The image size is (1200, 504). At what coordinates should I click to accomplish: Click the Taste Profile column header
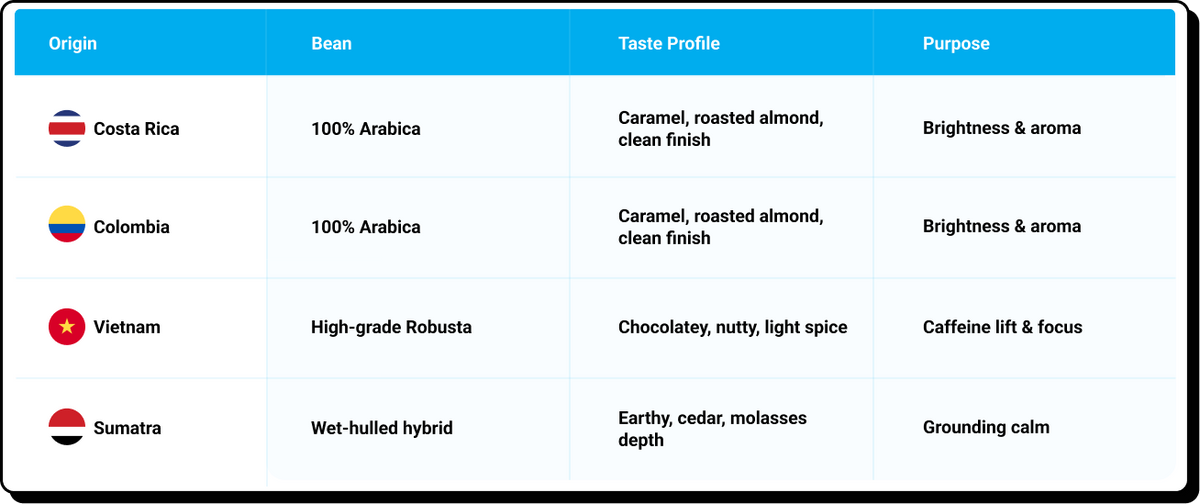669,44
